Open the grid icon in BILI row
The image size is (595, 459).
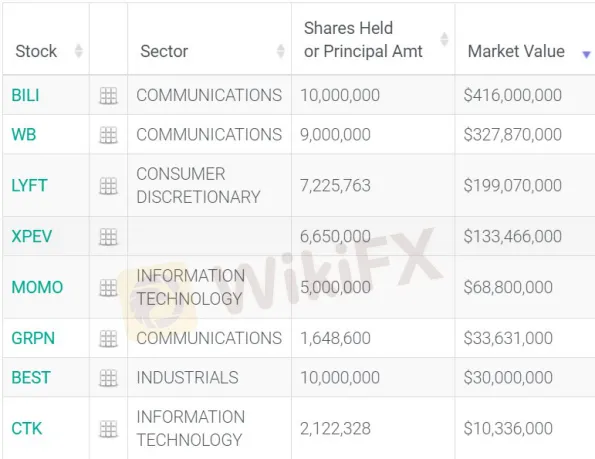108,96
